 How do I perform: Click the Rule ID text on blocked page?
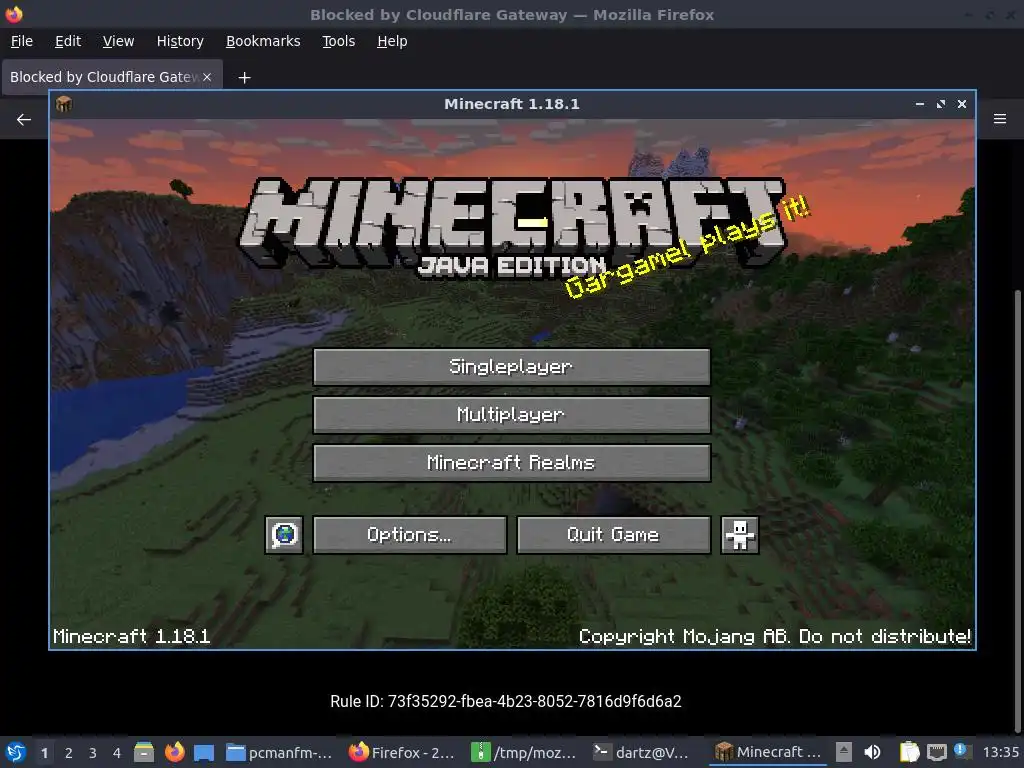(x=505, y=701)
